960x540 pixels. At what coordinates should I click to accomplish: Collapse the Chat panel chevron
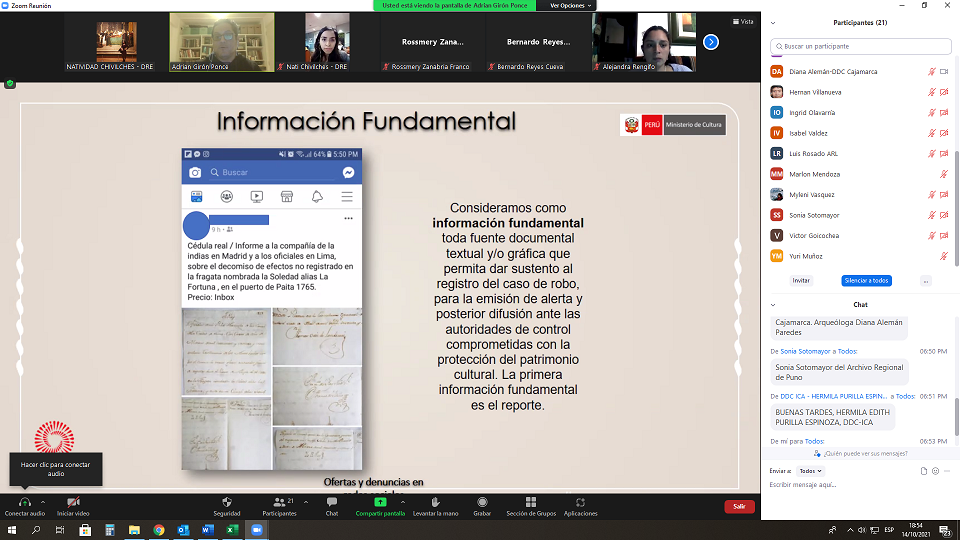point(773,304)
